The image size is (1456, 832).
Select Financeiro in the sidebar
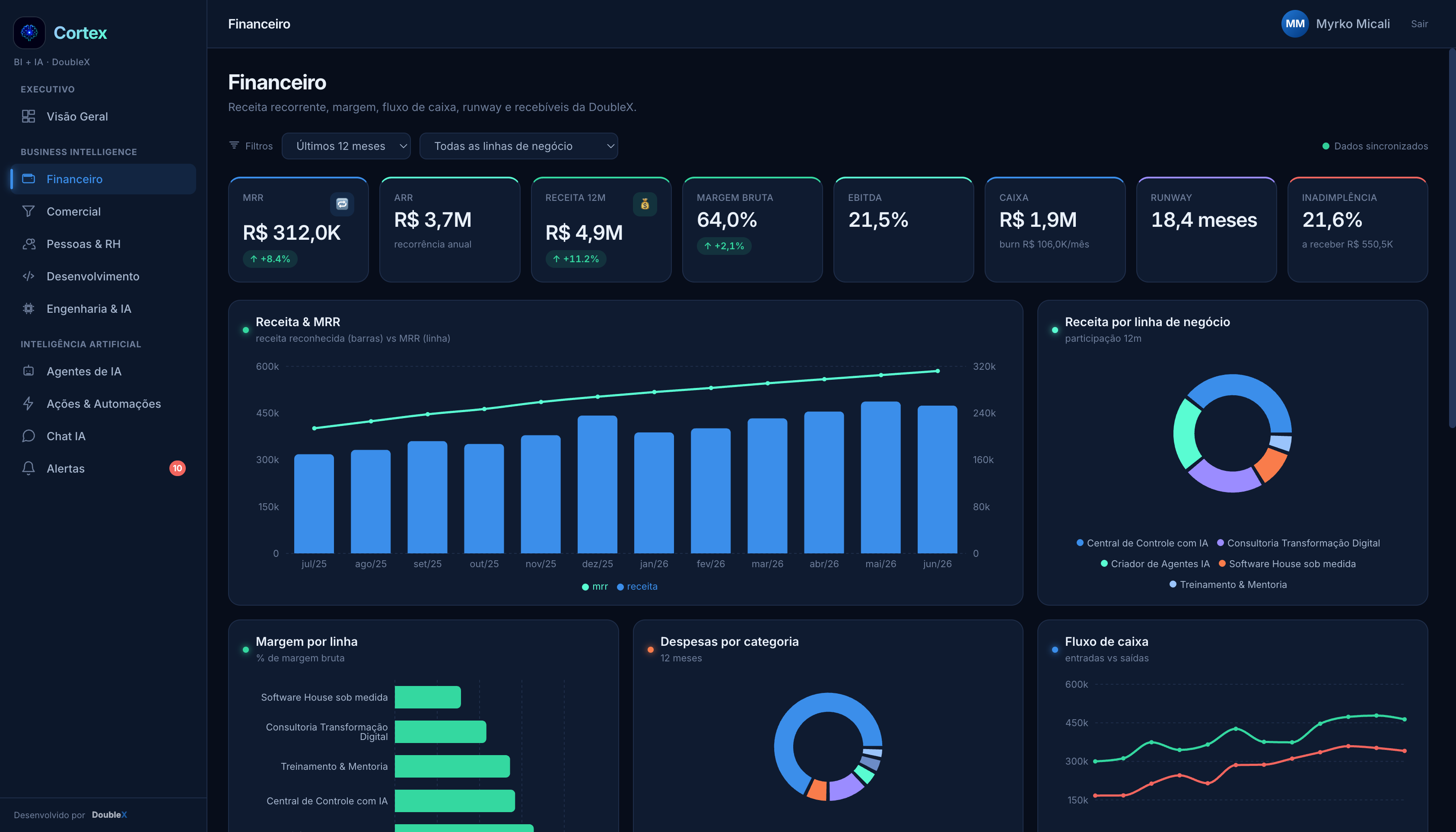[x=103, y=179]
